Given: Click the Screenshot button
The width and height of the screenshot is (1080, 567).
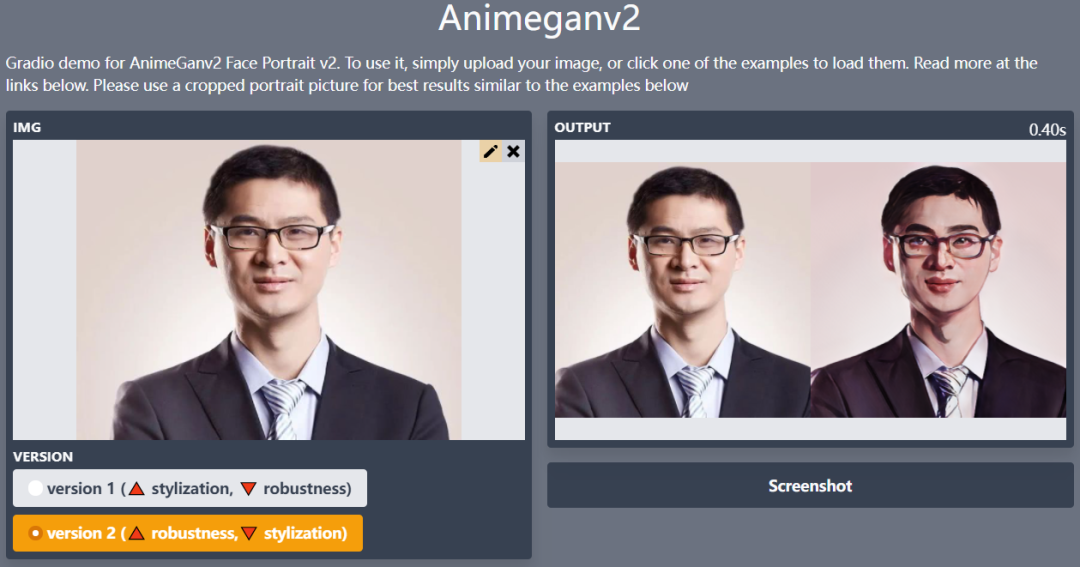Looking at the screenshot, I should 810,486.
